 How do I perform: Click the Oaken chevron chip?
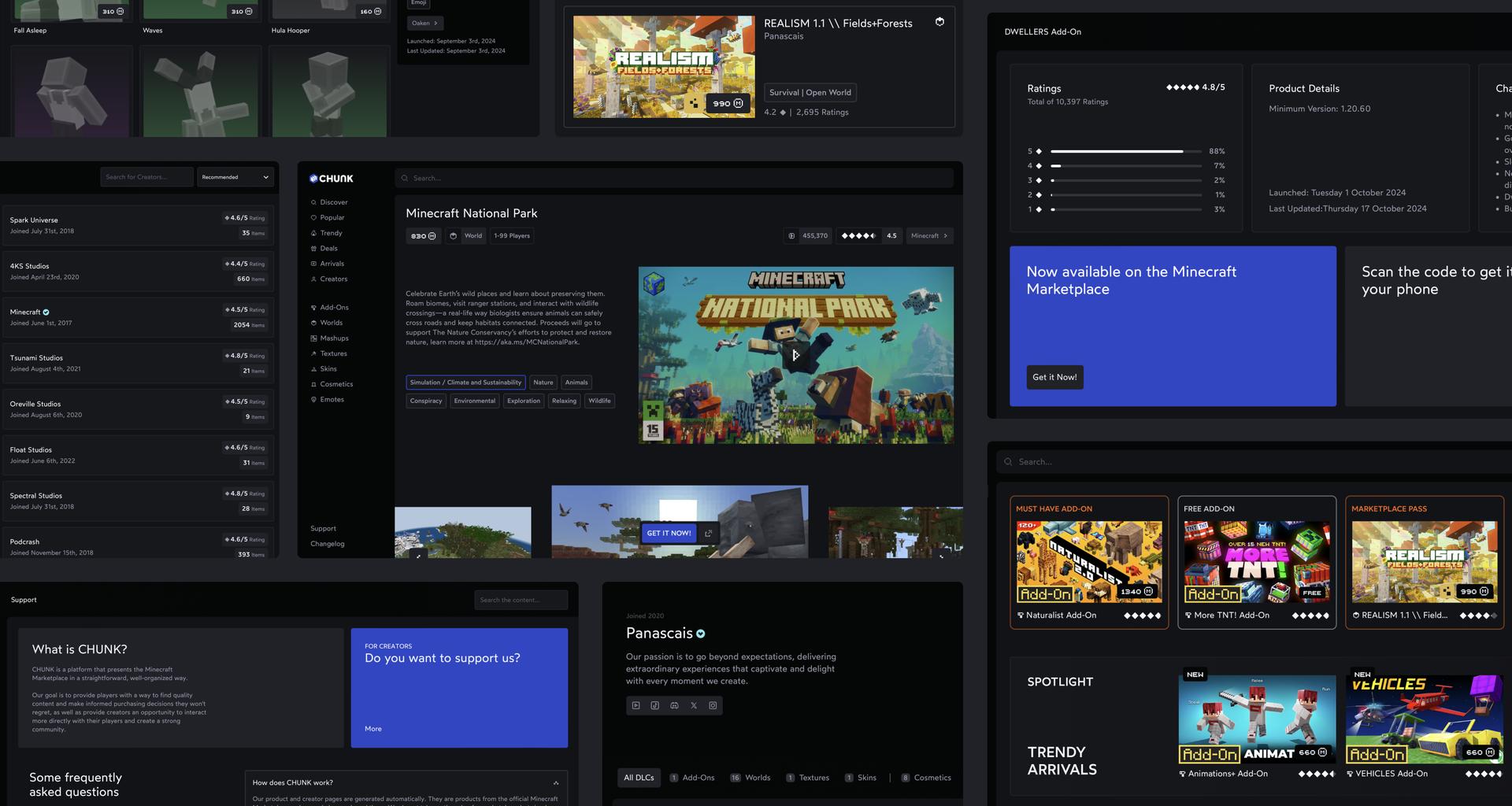tap(425, 24)
